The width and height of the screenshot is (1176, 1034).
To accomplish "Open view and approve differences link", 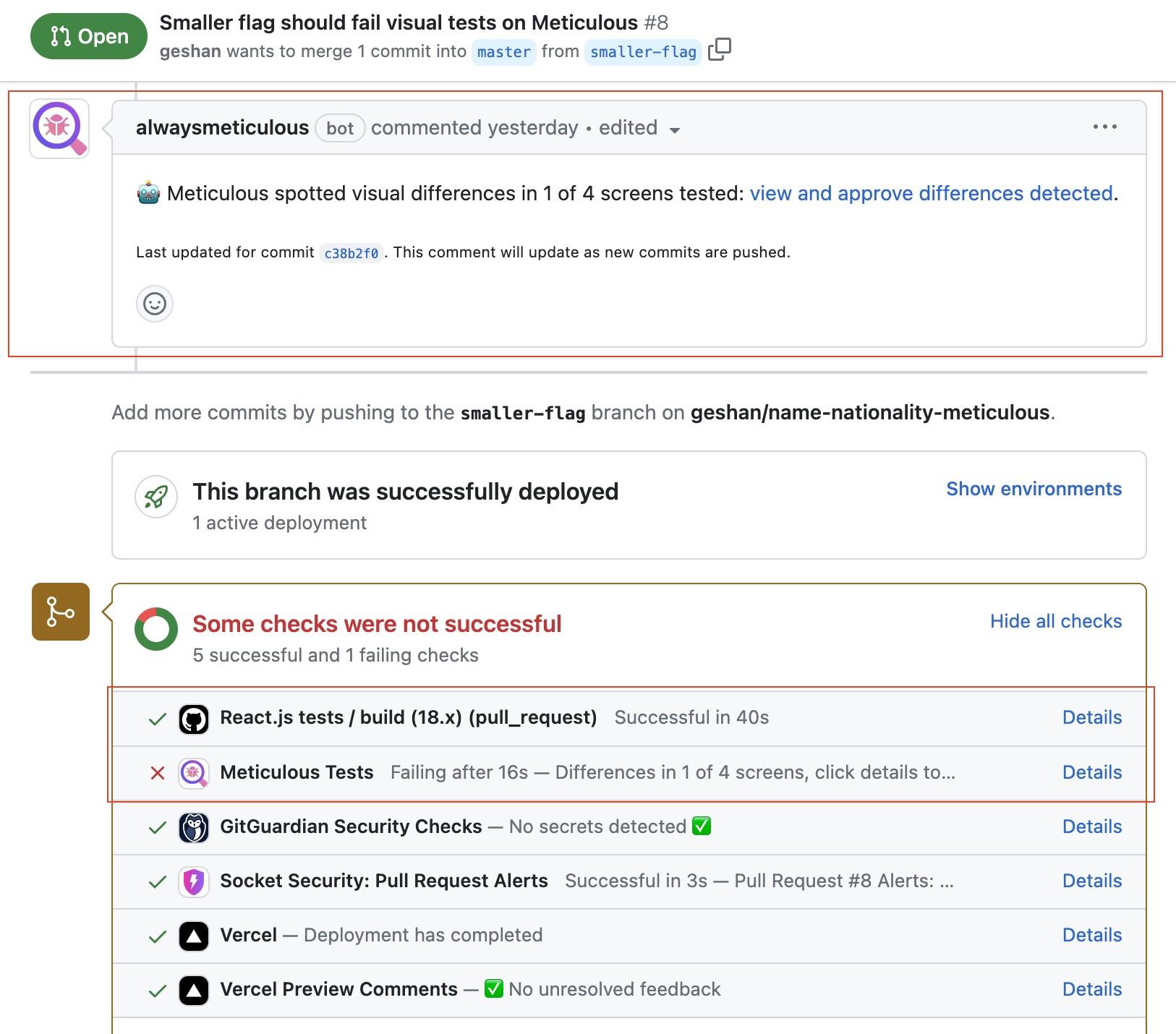I will click(x=931, y=193).
